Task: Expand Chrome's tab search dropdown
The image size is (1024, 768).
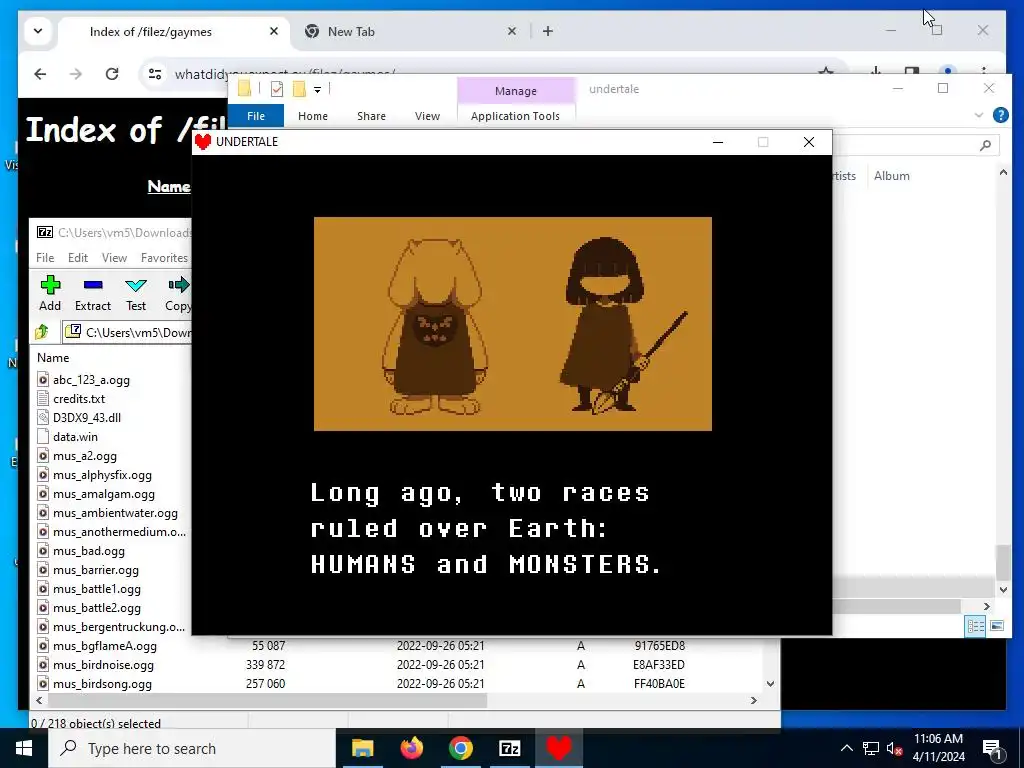Action: click(x=38, y=31)
